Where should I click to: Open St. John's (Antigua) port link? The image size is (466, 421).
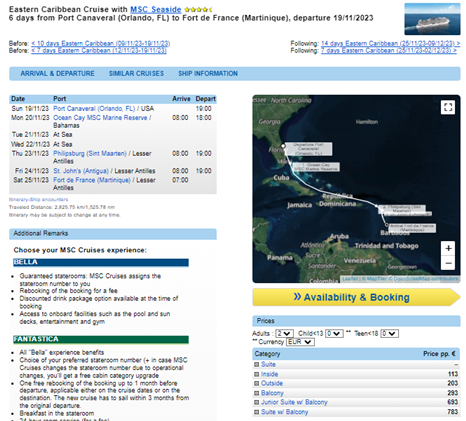pyautogui.click(x=81, y=171)
